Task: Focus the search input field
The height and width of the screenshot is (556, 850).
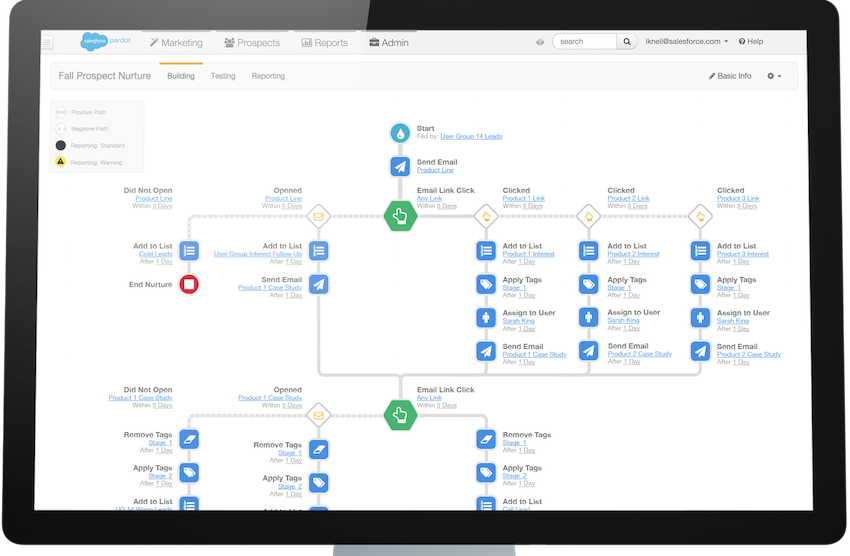Action: point(585,42)
